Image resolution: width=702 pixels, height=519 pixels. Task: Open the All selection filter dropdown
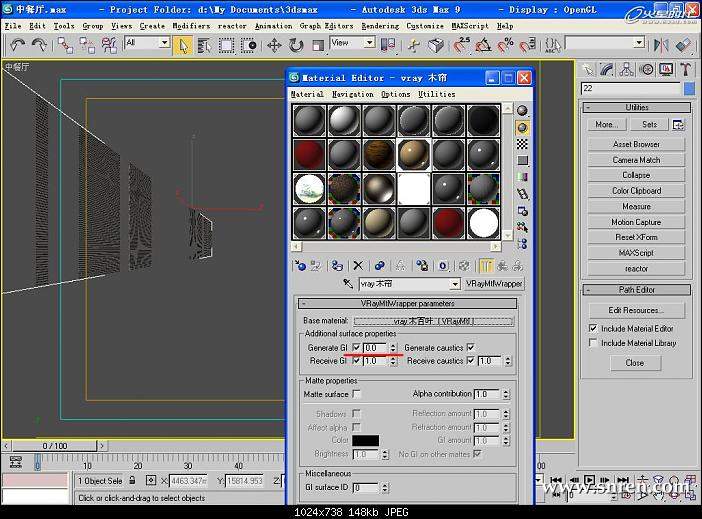coord(164,43)
